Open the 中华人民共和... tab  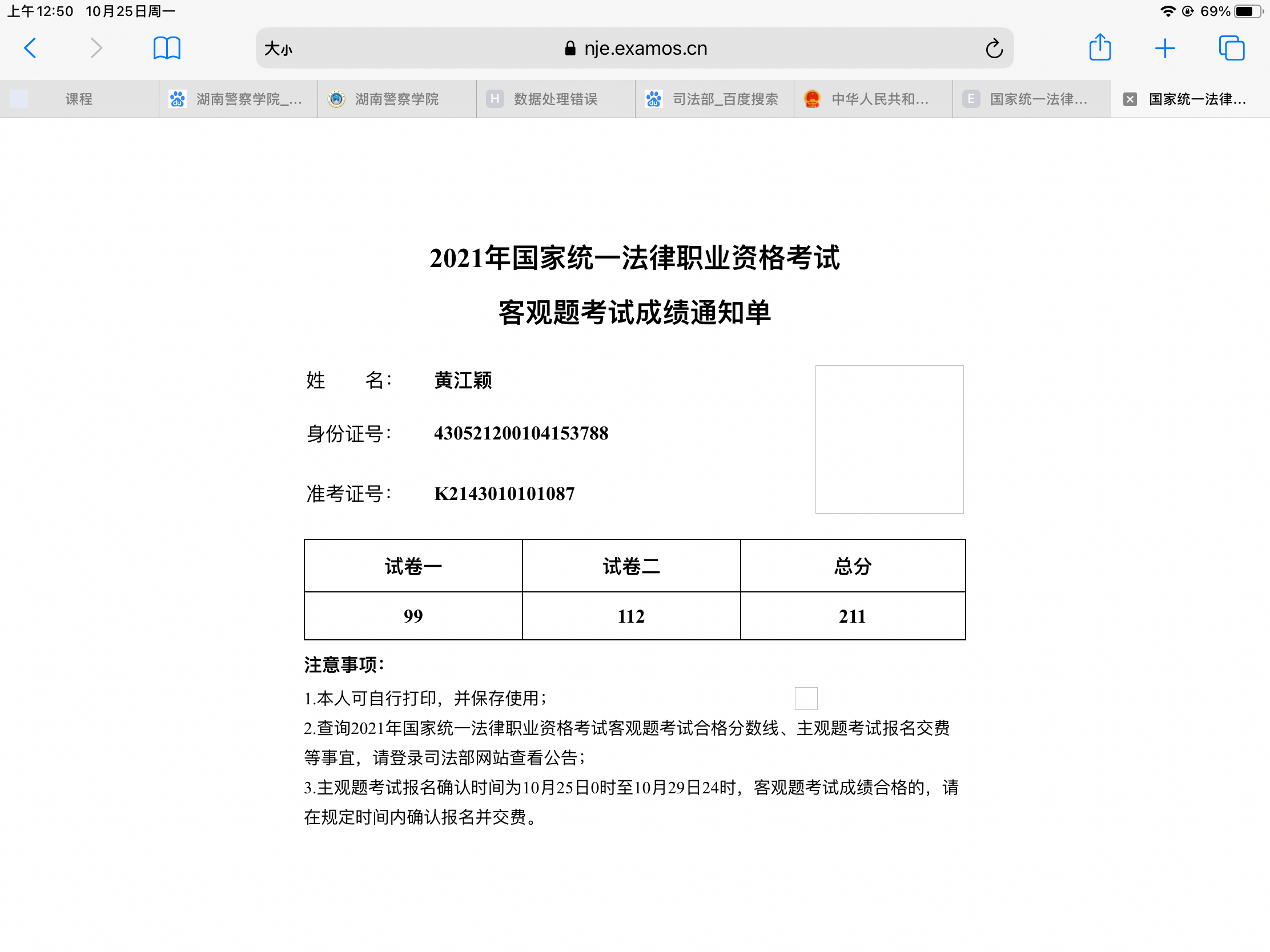point(873,99)
